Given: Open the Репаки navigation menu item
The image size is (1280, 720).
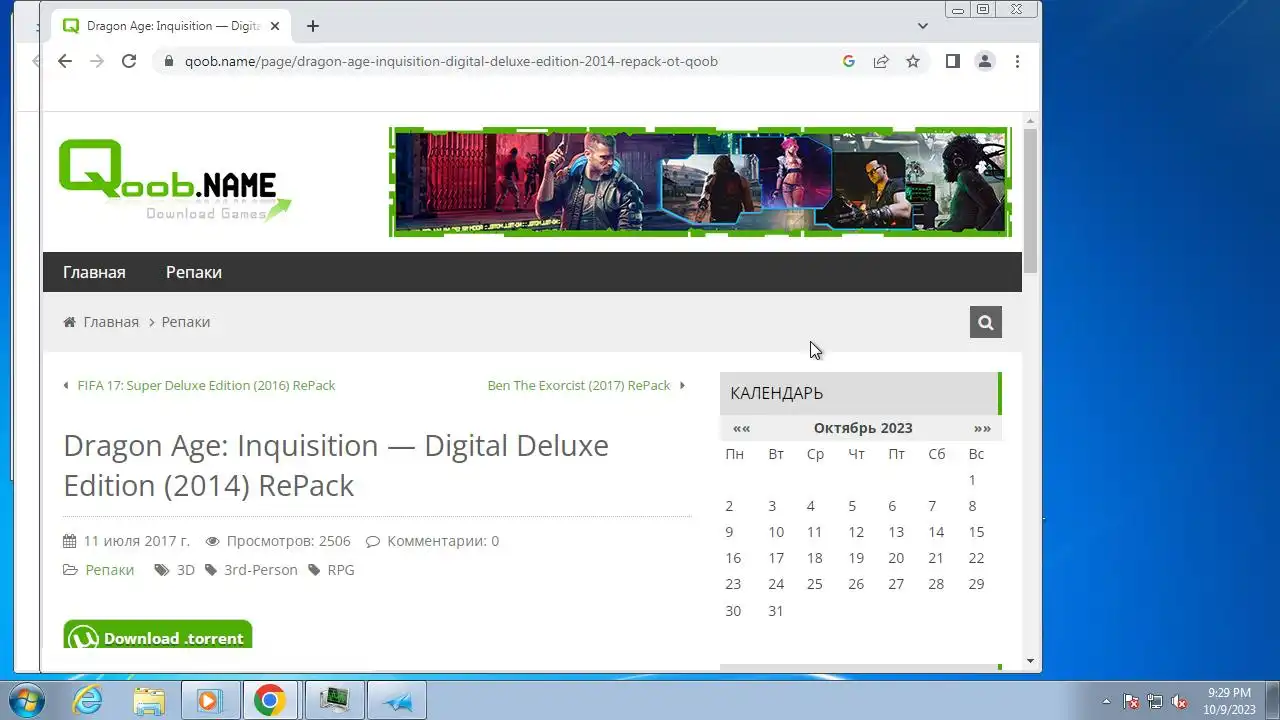Looking at the screenshot, I should (194, 272).
